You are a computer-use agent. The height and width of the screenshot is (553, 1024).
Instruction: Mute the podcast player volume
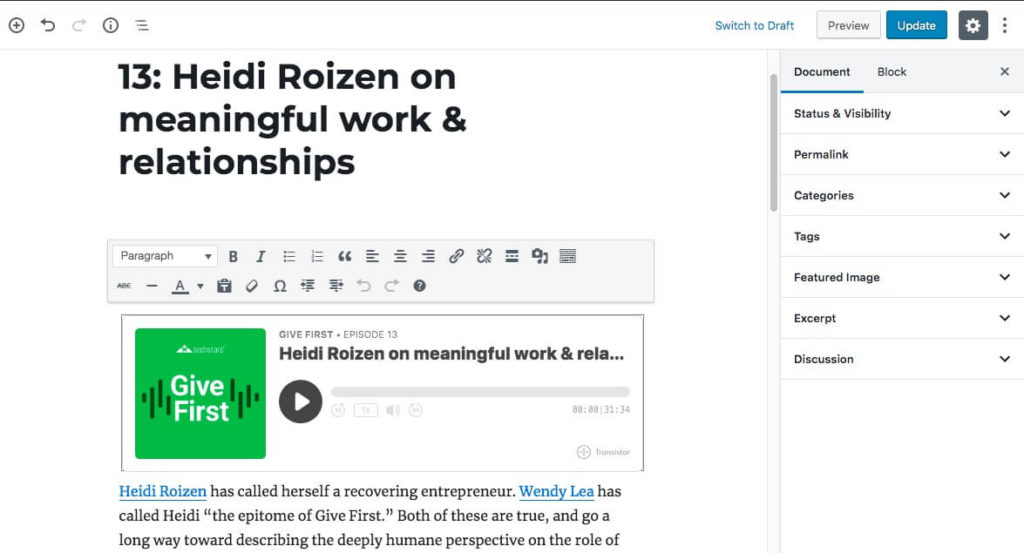(x=392, y=410)
